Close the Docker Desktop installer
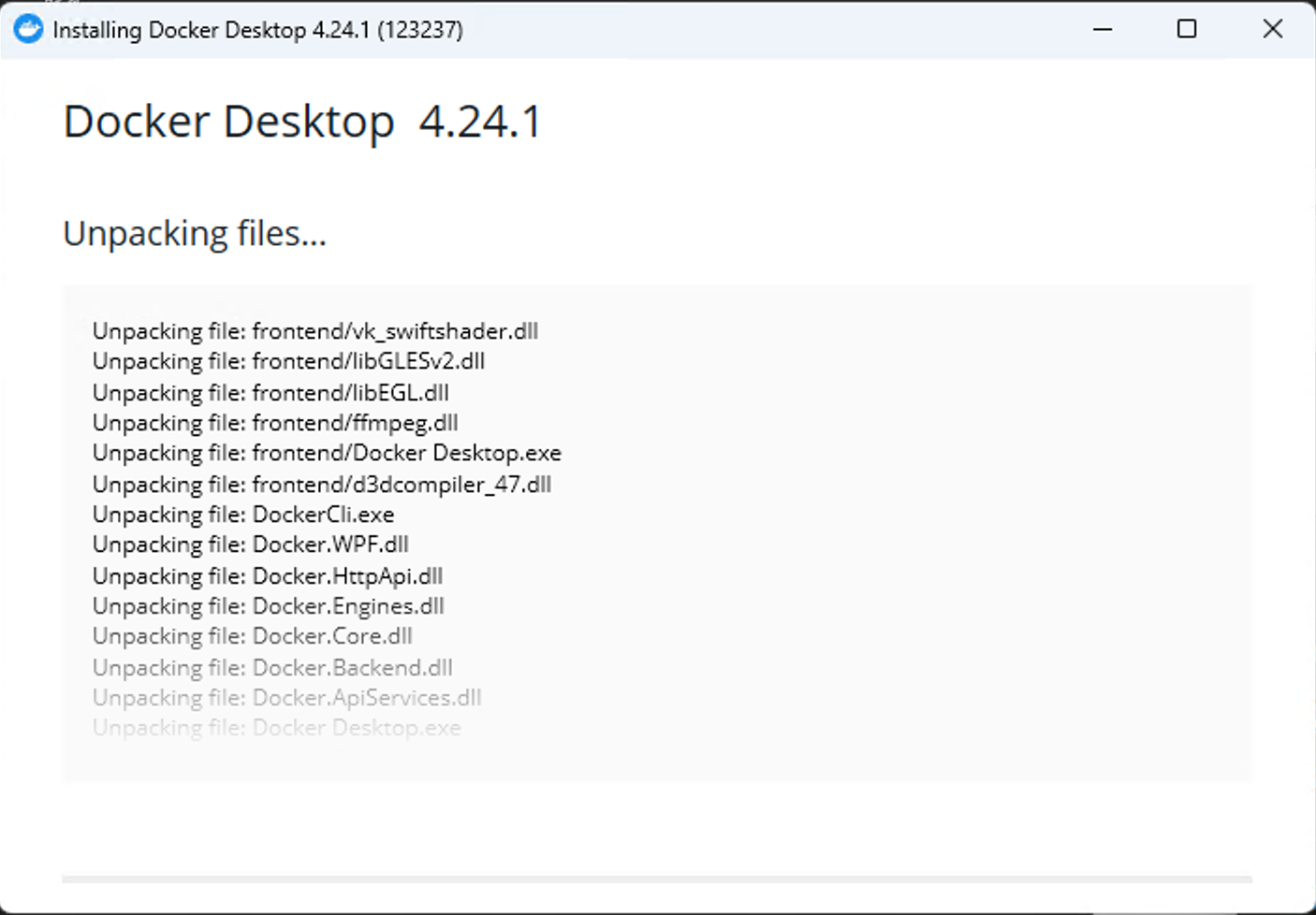The image size is (1316, 915). coord(1272,29)
